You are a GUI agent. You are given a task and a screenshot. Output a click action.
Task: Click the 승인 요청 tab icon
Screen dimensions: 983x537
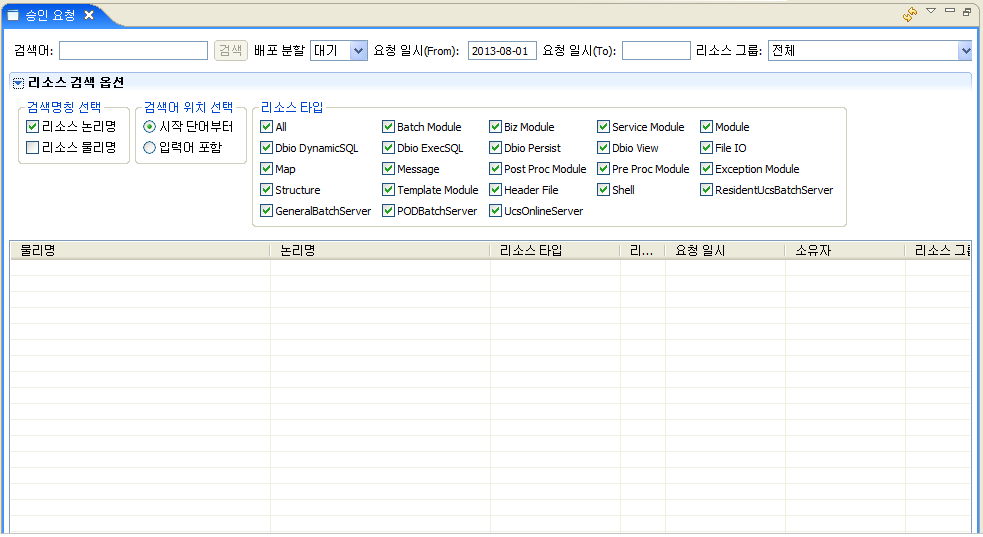(13, 15)
